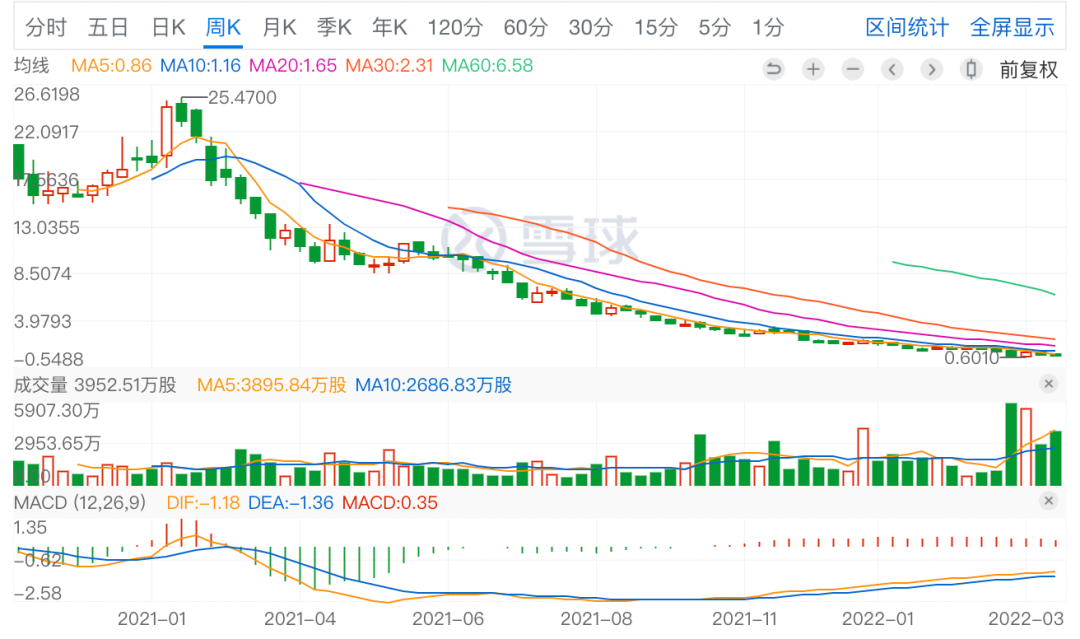The width and height of the screenshot is (1080, 639).
Task: Click the 2021-06 date axis label
Action: (448, 618)
